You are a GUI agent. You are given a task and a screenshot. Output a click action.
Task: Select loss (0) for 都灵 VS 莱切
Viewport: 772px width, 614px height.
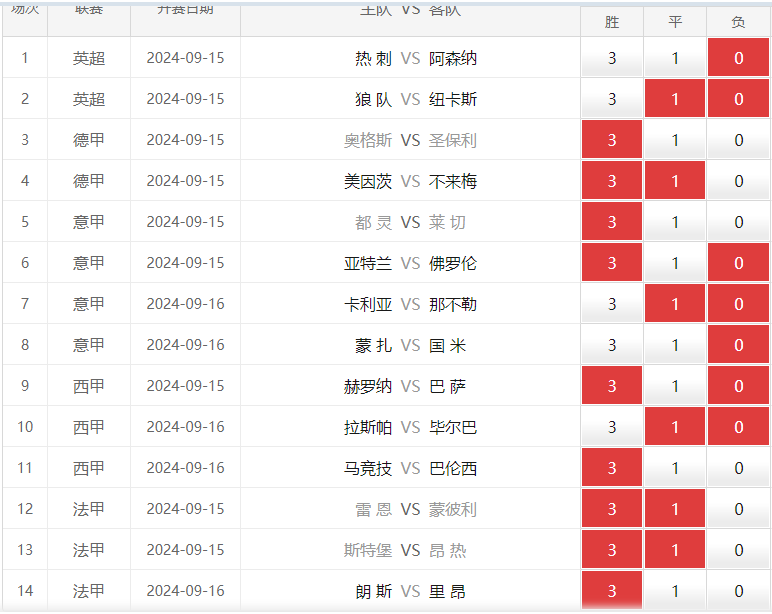(x=738, y=222)
